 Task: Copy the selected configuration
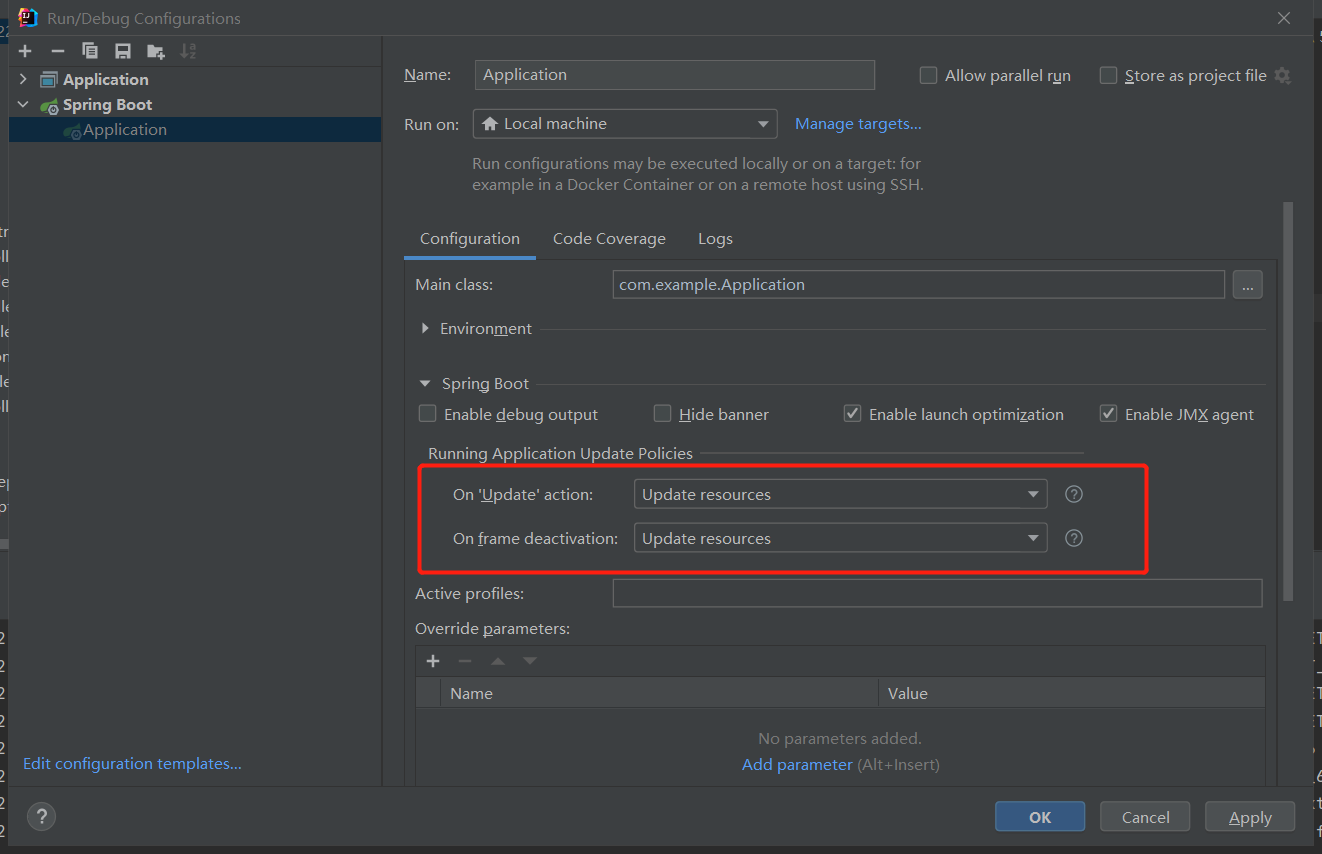90,51
